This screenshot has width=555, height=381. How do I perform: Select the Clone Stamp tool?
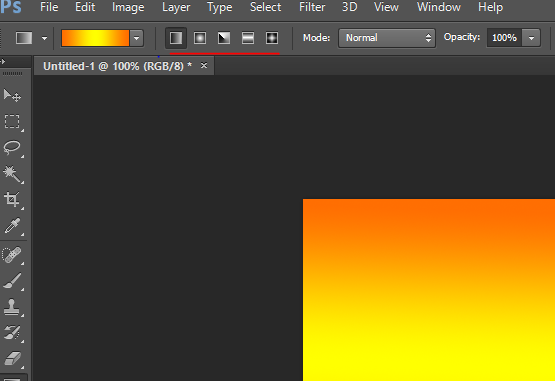click(12, 307)
